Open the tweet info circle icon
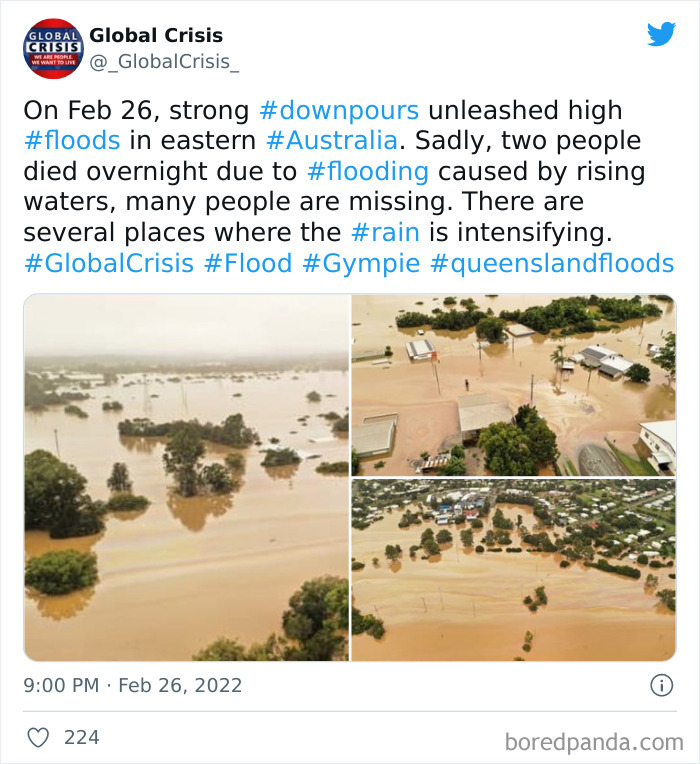700x764 pixels. [661, 686]
